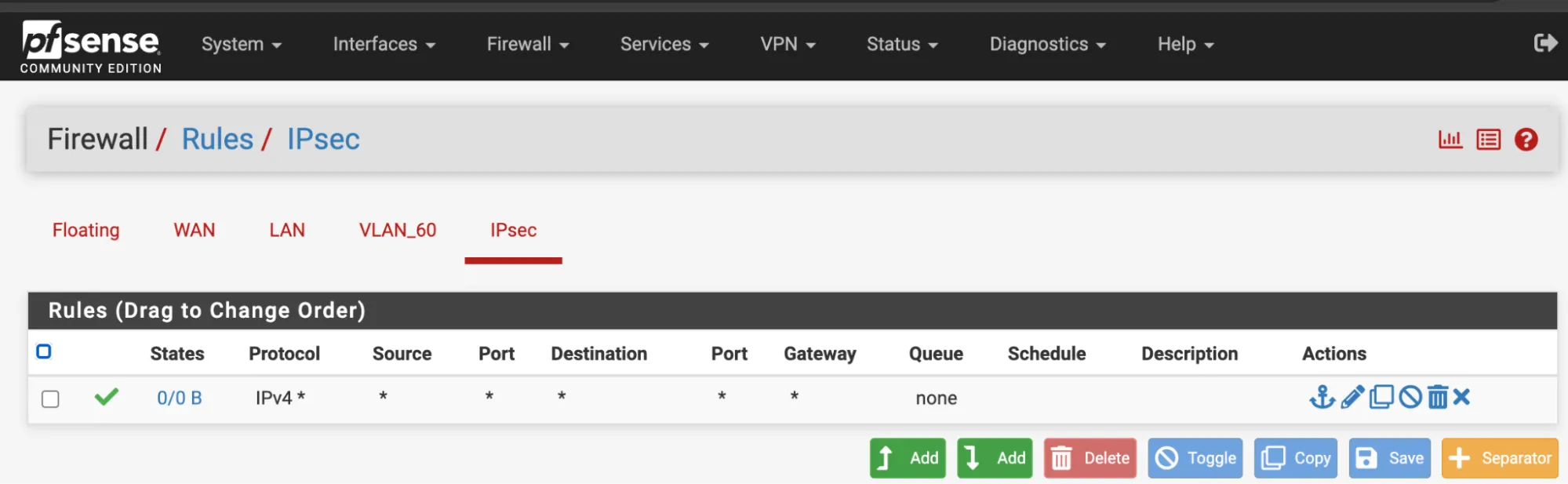Viewport: 1568px width, 484px height.
Task: Click the anchor icon on the IPsec rule
Action: 1322,397
